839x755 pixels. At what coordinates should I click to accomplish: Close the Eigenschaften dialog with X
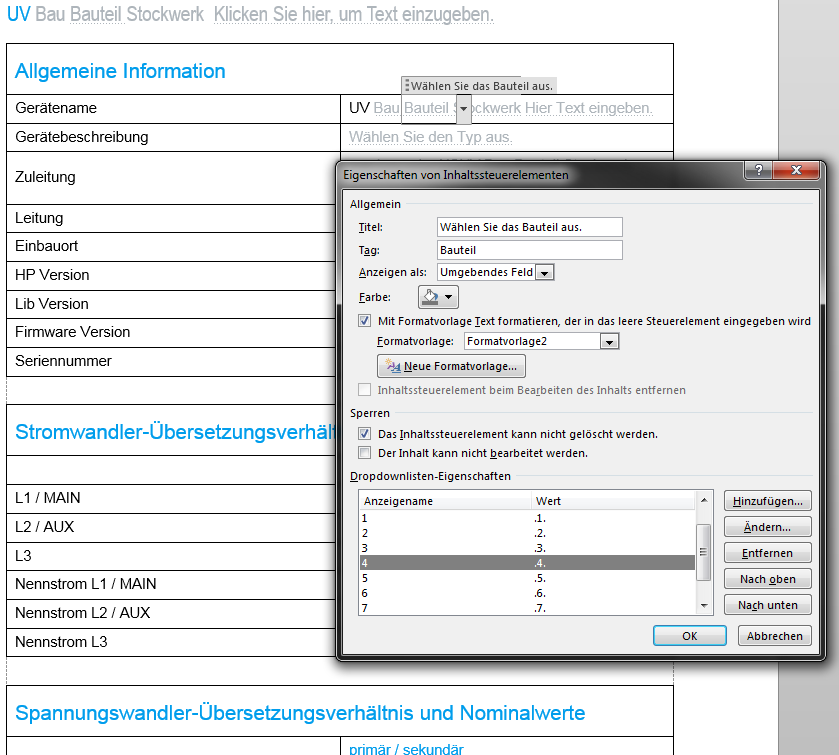point(796,170)
